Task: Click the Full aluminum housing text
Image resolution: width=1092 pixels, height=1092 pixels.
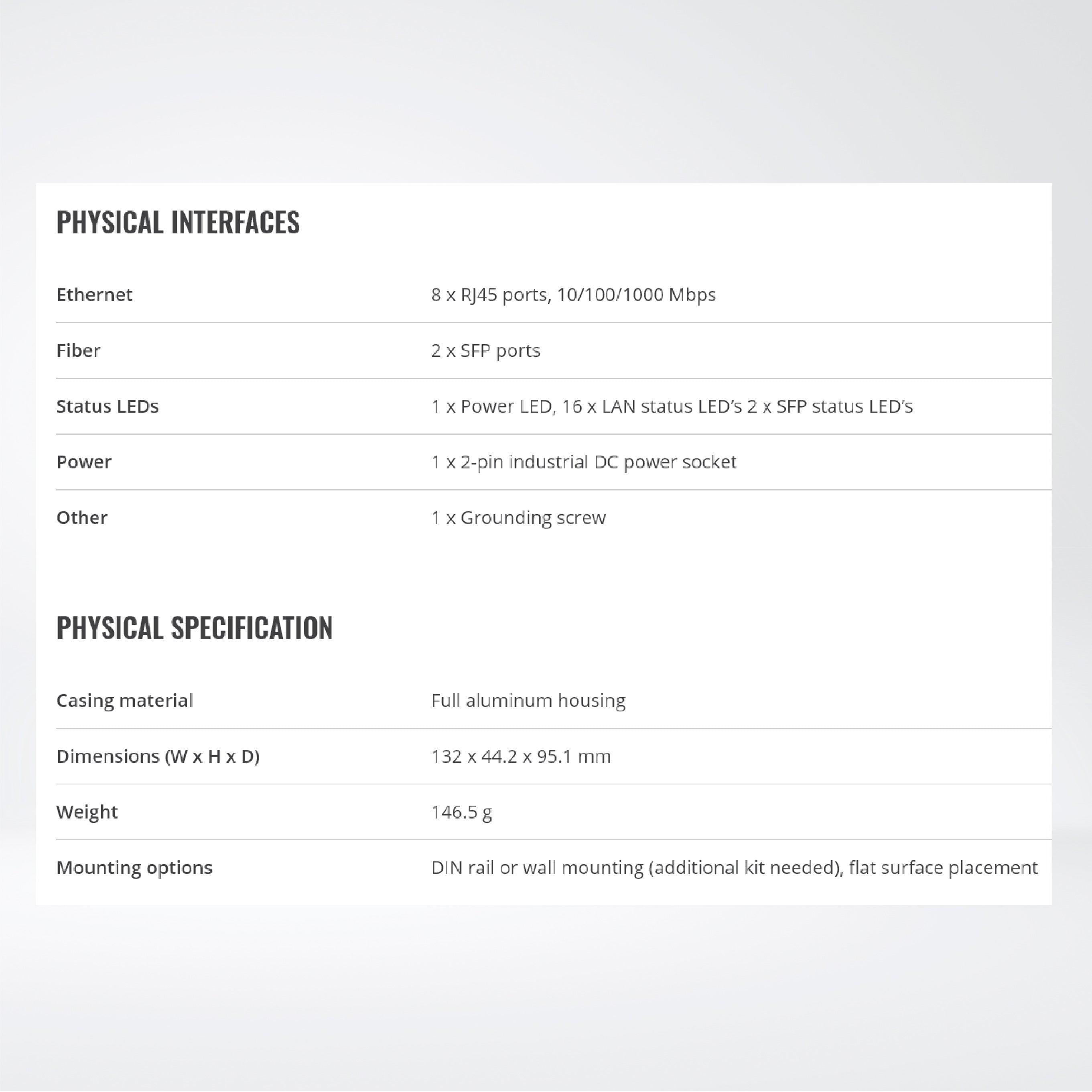Action: (x=528, y=701)
